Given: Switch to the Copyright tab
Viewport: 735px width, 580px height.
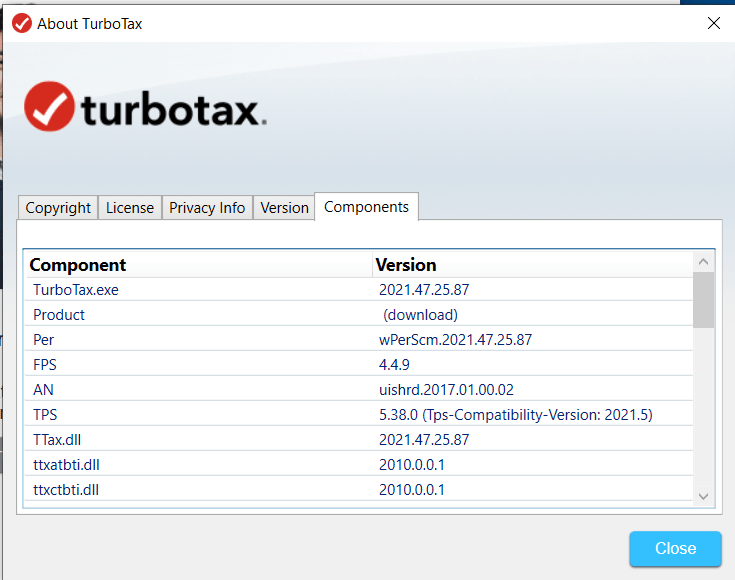Looking at the screenshot, I should pyautogui.click(x=58, y=207).
